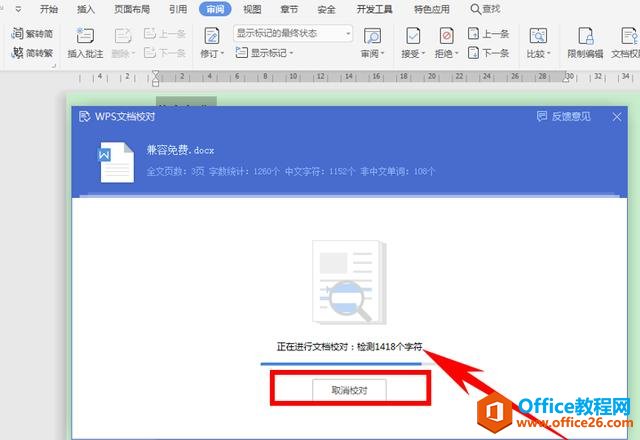640x440 pixels.
Task: Expand the 拒绝 dropdown arrow
Action: [457, 53]
